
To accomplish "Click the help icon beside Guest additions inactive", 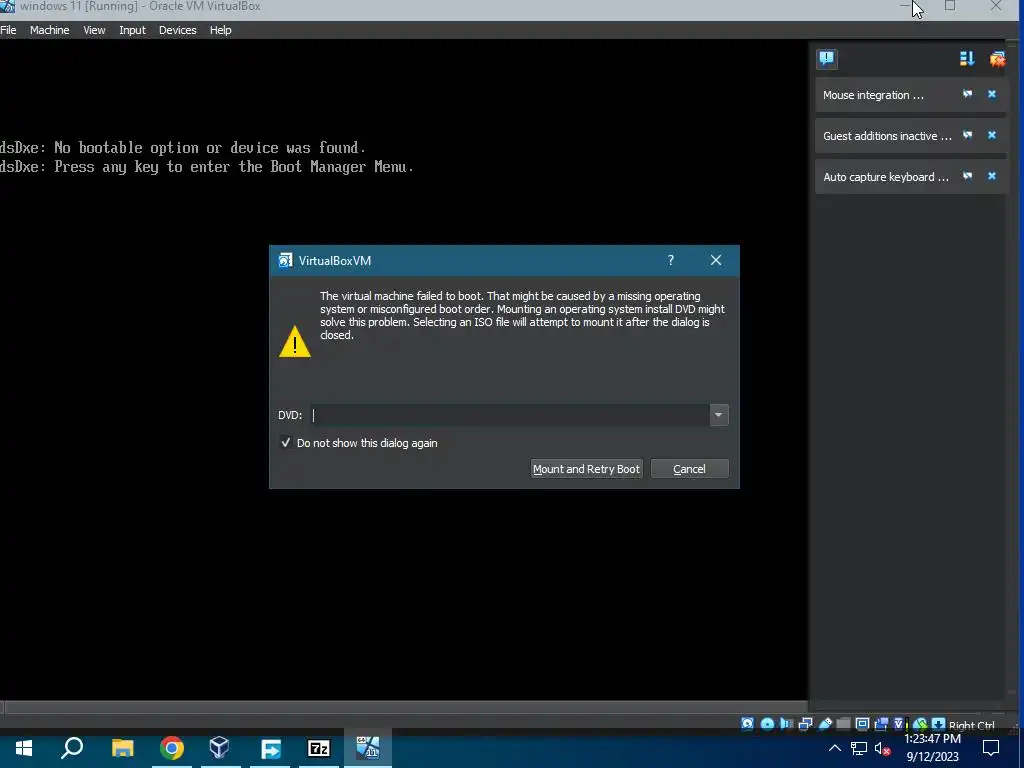I will click(967, 135).
